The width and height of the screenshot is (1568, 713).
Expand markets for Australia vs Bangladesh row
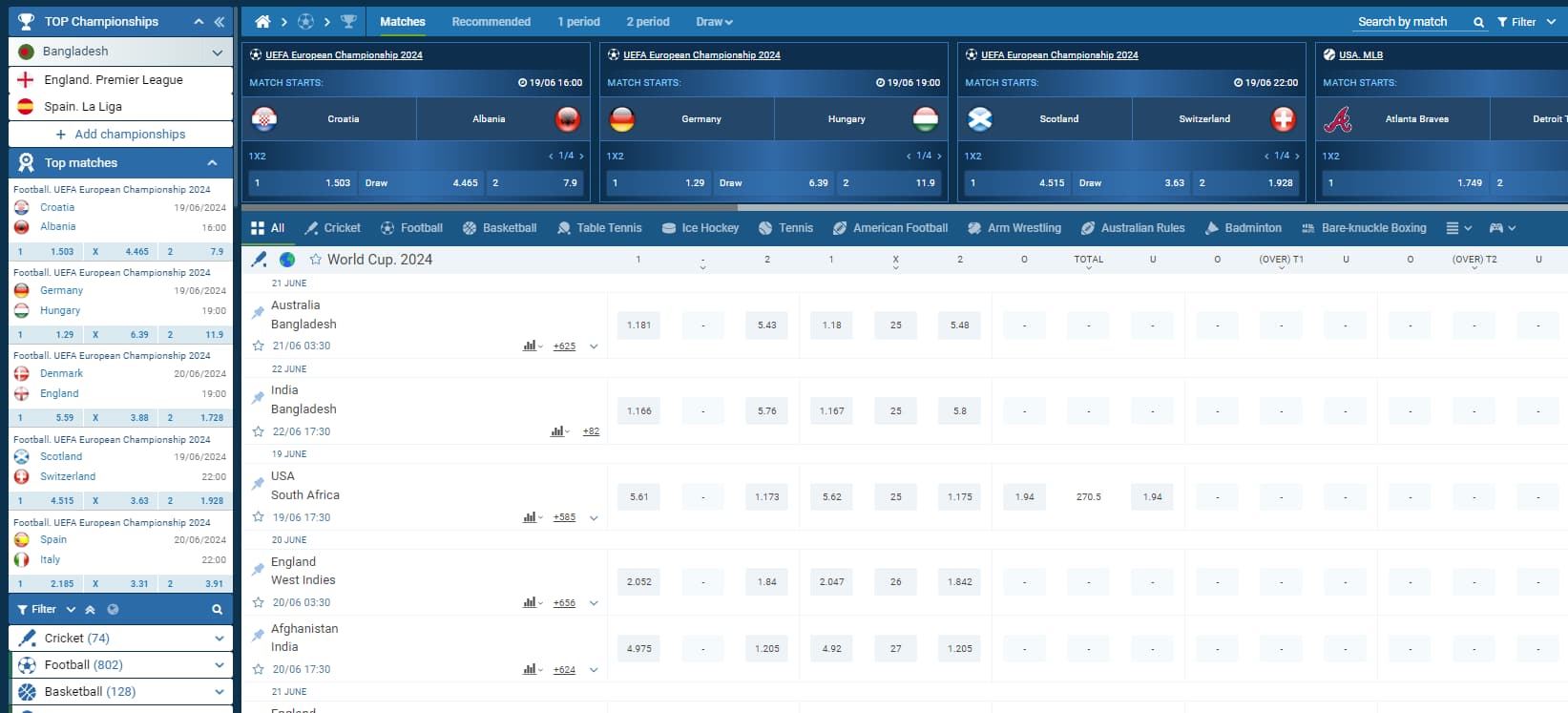click(x=594, y=346)
